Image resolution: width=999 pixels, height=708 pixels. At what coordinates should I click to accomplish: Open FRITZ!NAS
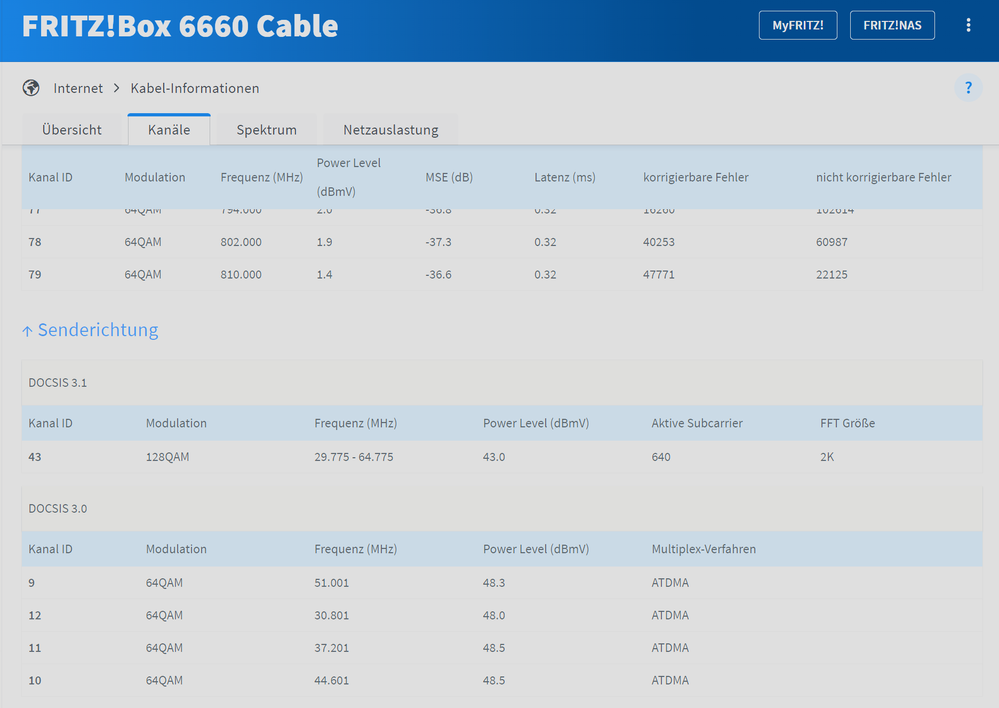click(892, 25)
